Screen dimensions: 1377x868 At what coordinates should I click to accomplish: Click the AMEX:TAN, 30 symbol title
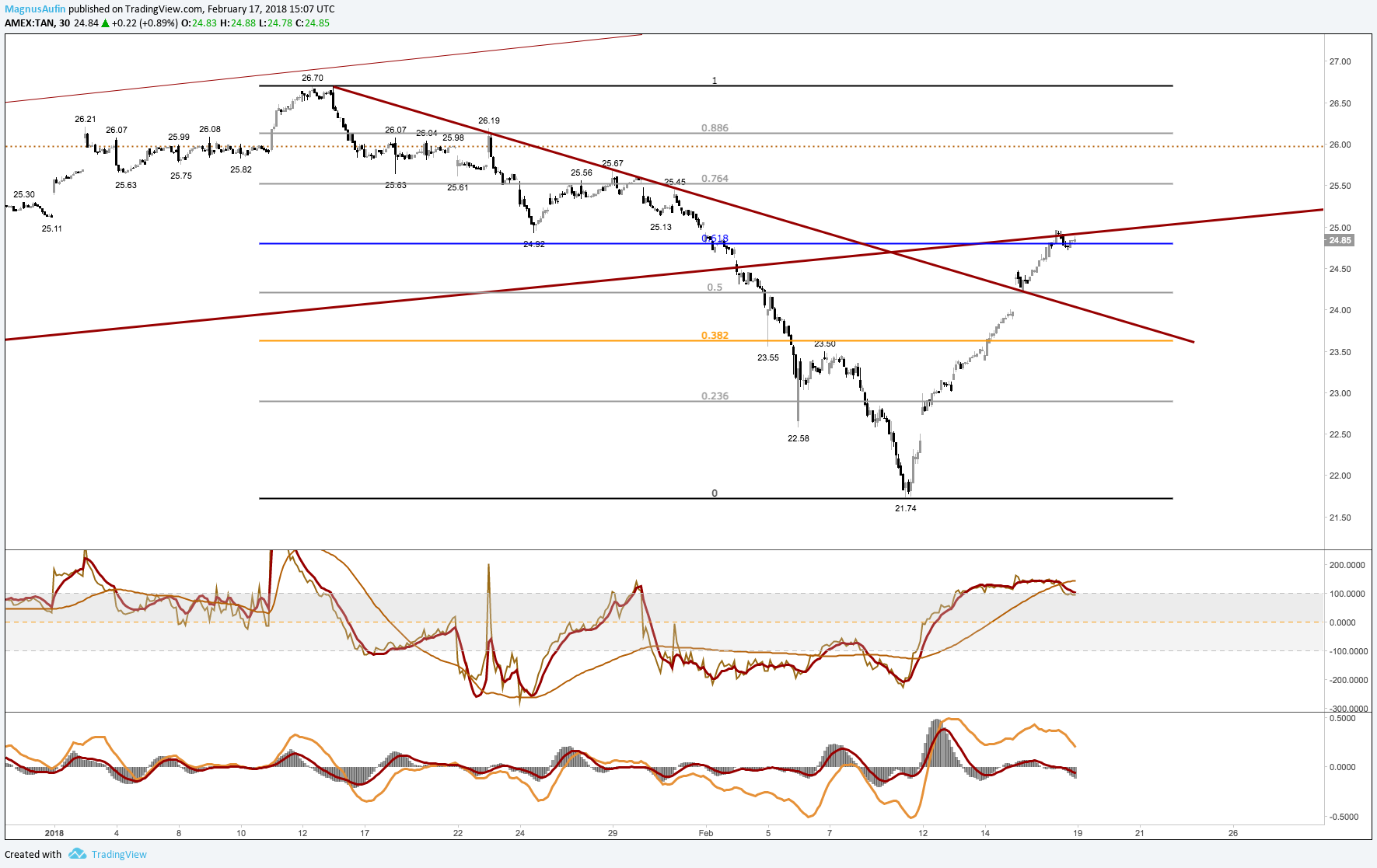37,23
